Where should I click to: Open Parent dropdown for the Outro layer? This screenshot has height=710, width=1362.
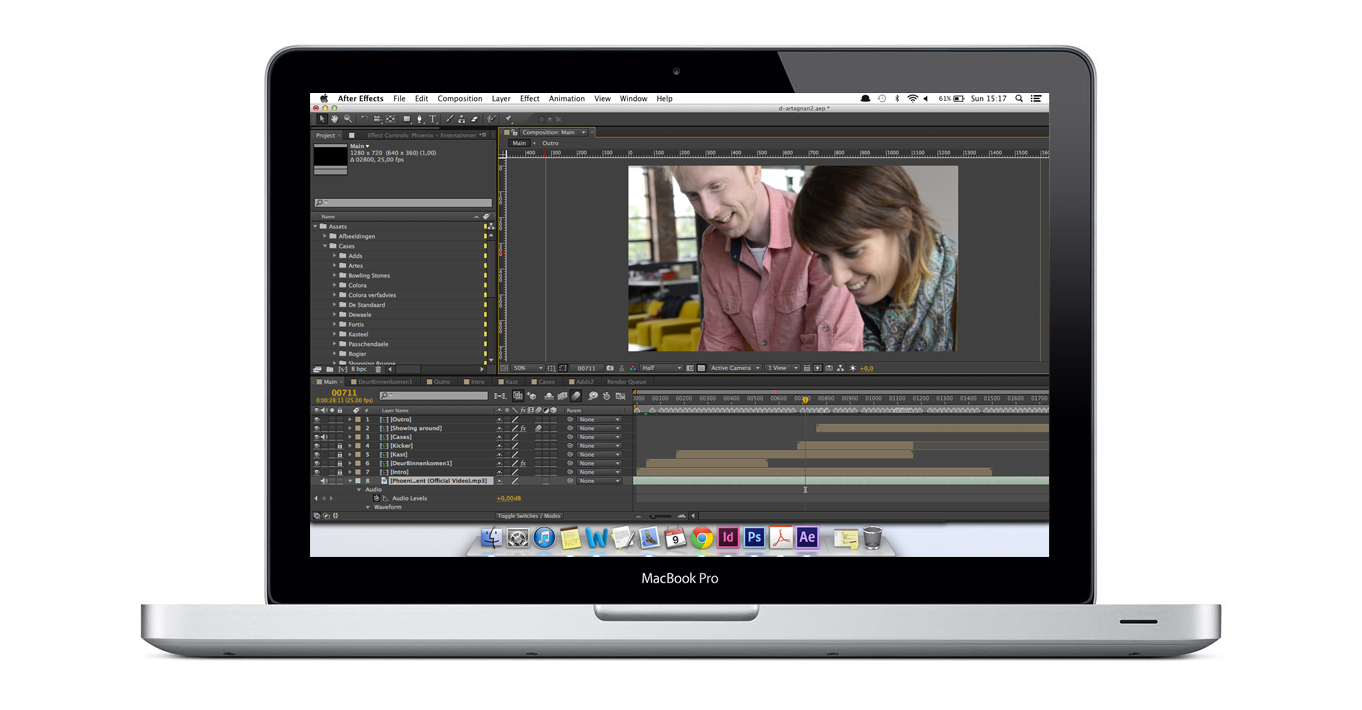tap(599, 420)
